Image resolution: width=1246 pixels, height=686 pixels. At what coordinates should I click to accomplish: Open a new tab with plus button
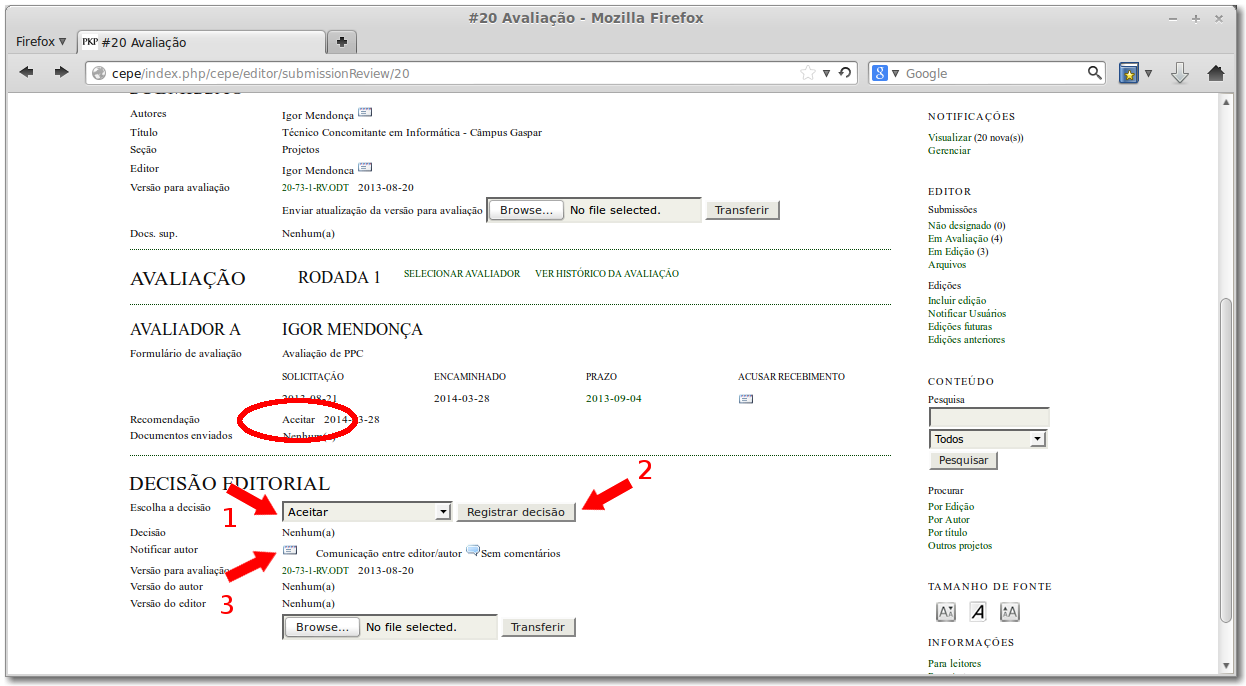(342, 42)
